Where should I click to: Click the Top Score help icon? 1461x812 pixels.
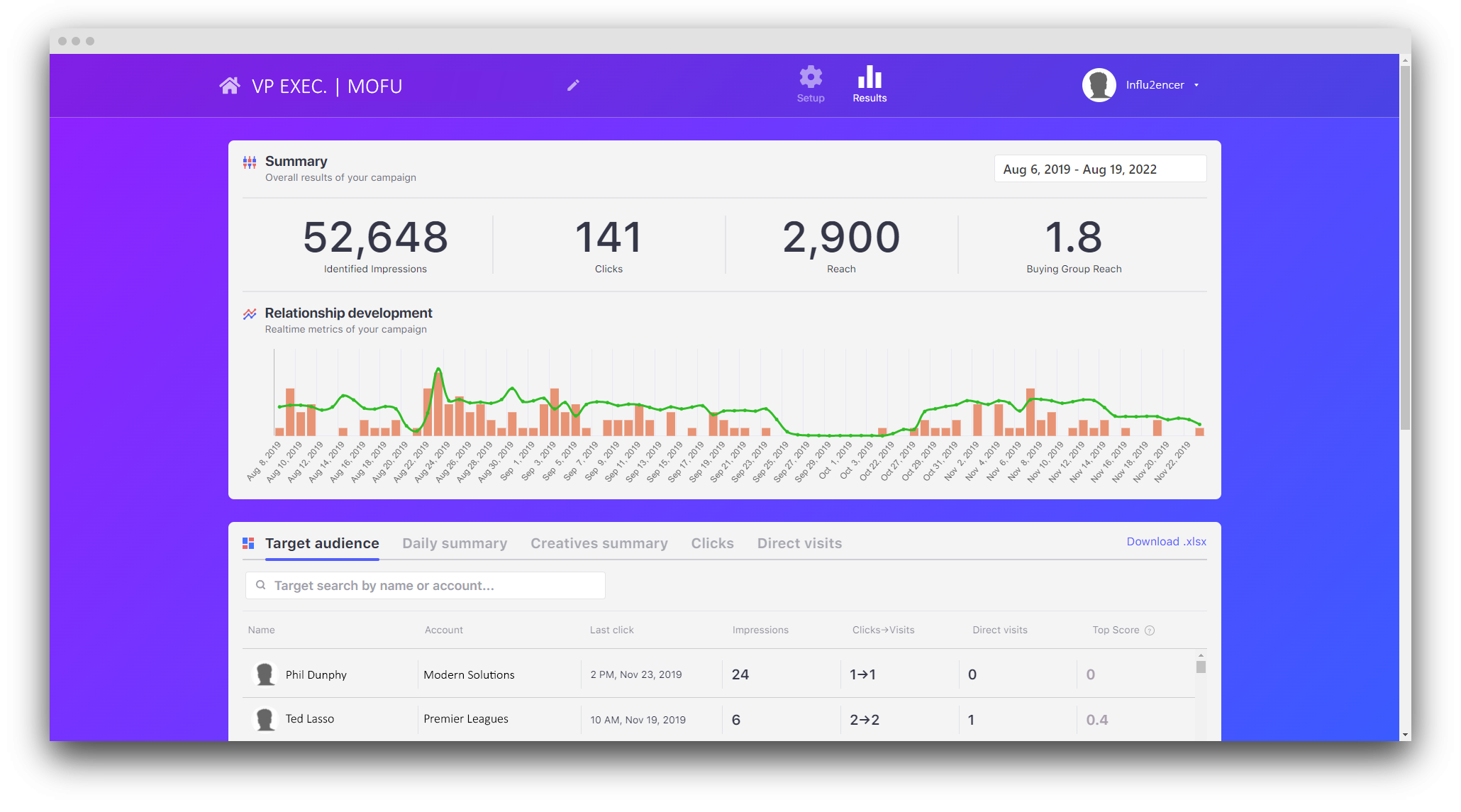(1150, 630)
